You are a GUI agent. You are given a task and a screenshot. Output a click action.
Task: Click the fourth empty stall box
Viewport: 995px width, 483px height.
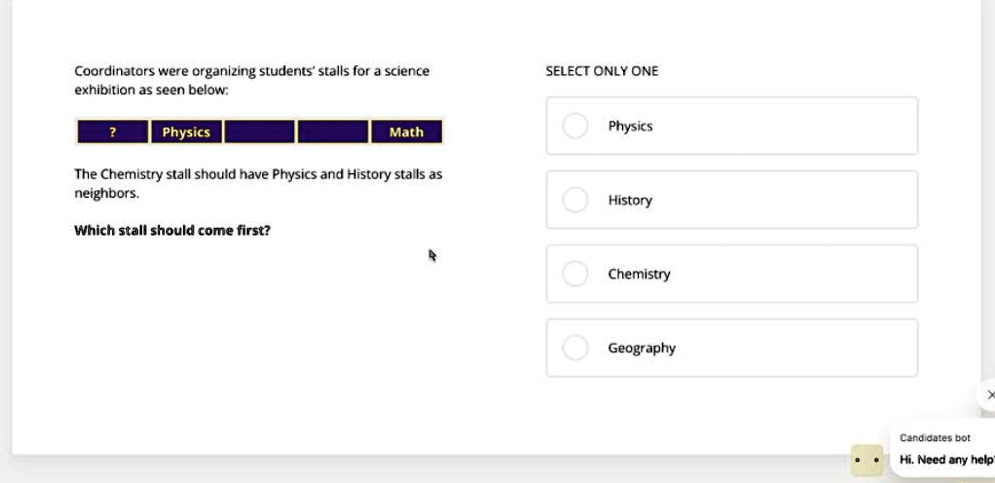coord(333,132)
